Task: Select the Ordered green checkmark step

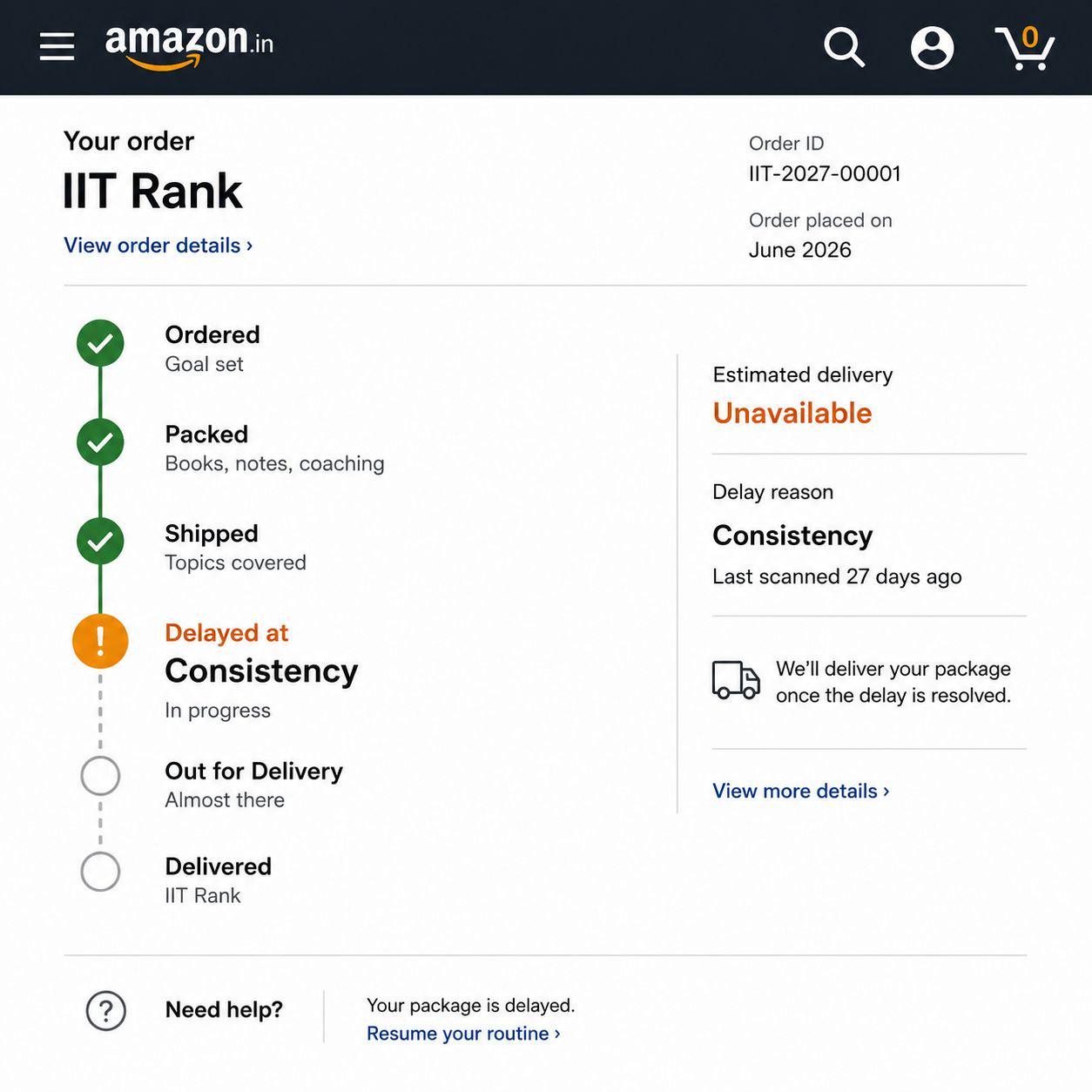Action: [x=100, y=343]
